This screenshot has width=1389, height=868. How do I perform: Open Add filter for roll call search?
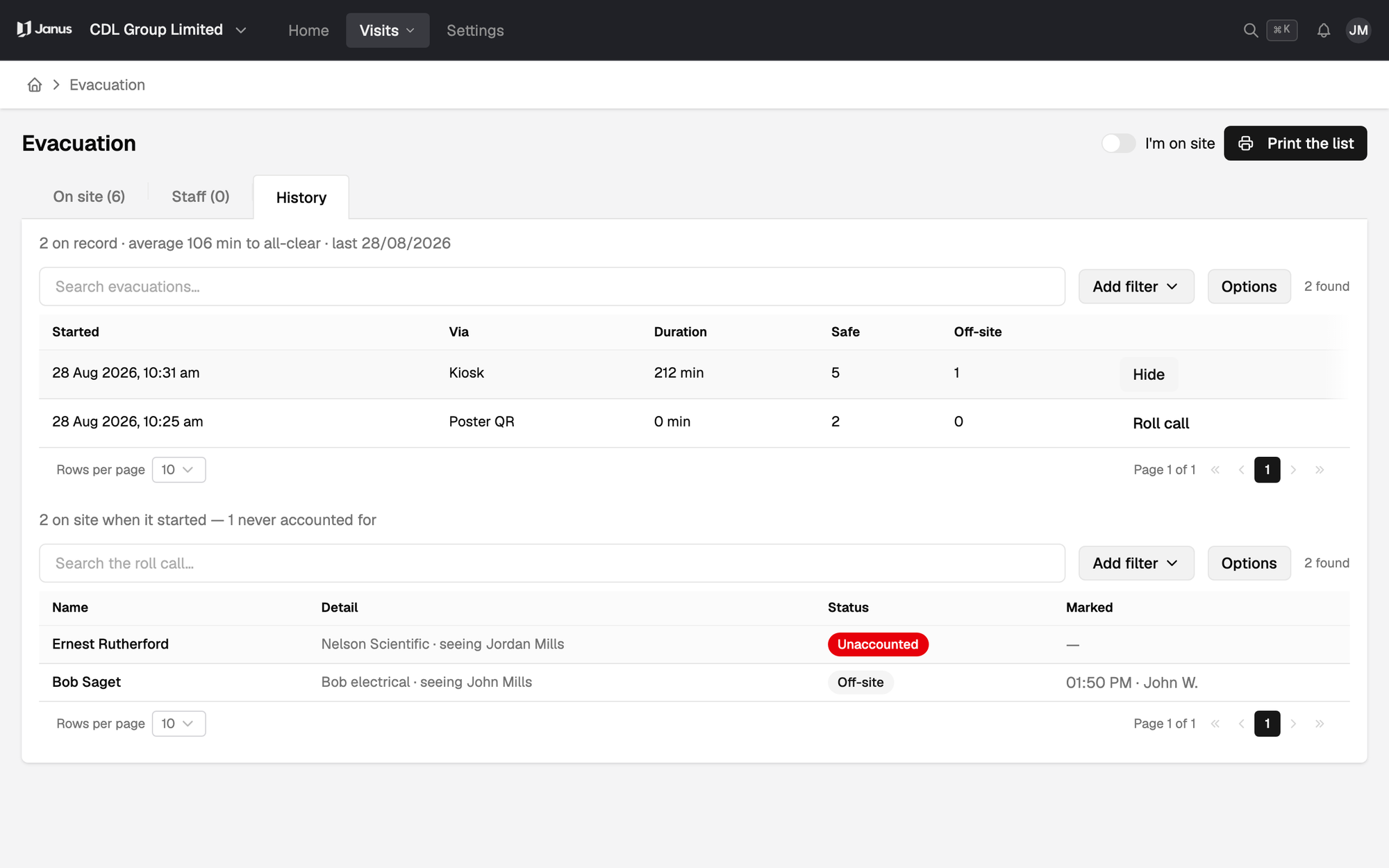click(1136, 563)
